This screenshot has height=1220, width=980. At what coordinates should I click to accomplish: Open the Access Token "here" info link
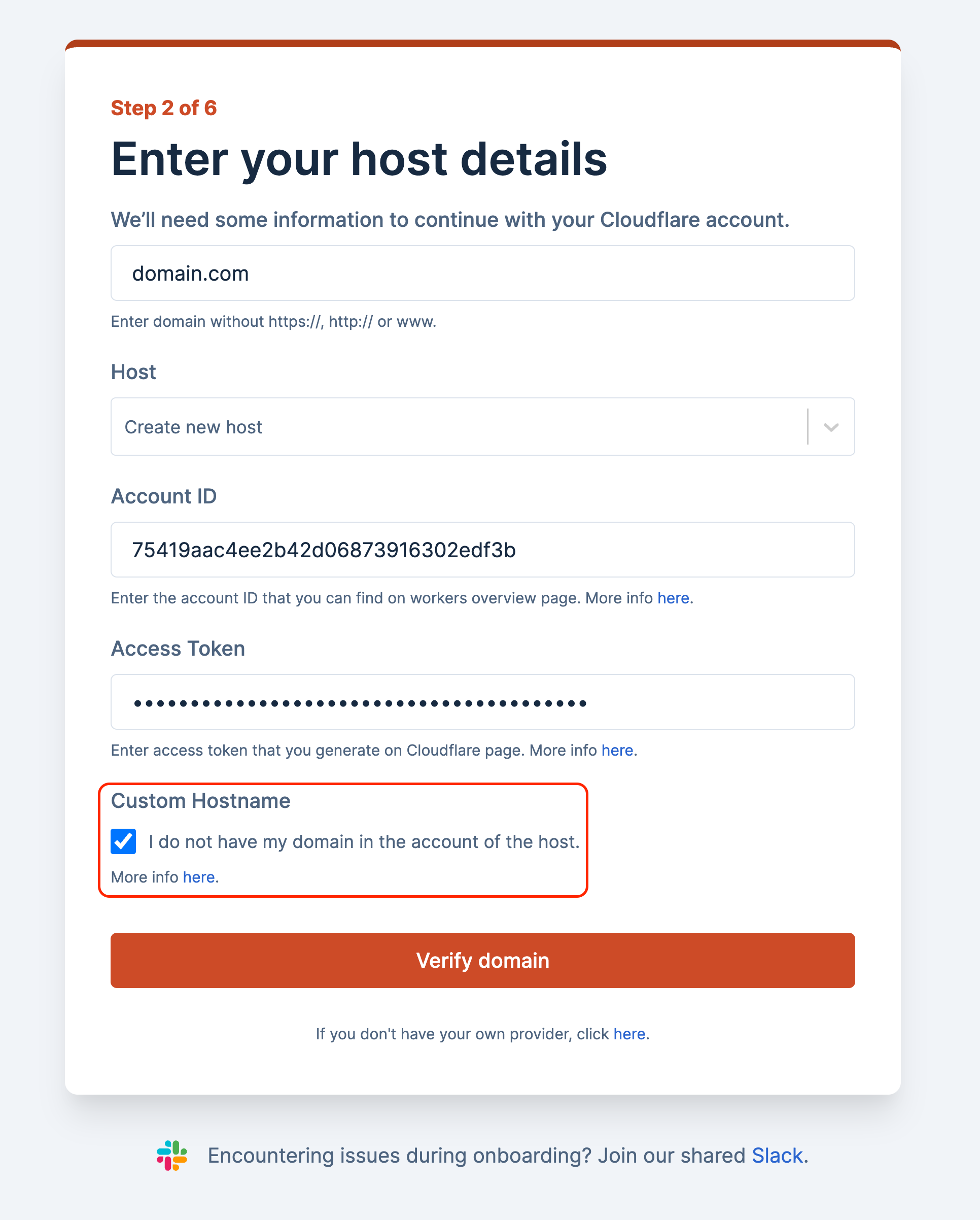(617, 751)
